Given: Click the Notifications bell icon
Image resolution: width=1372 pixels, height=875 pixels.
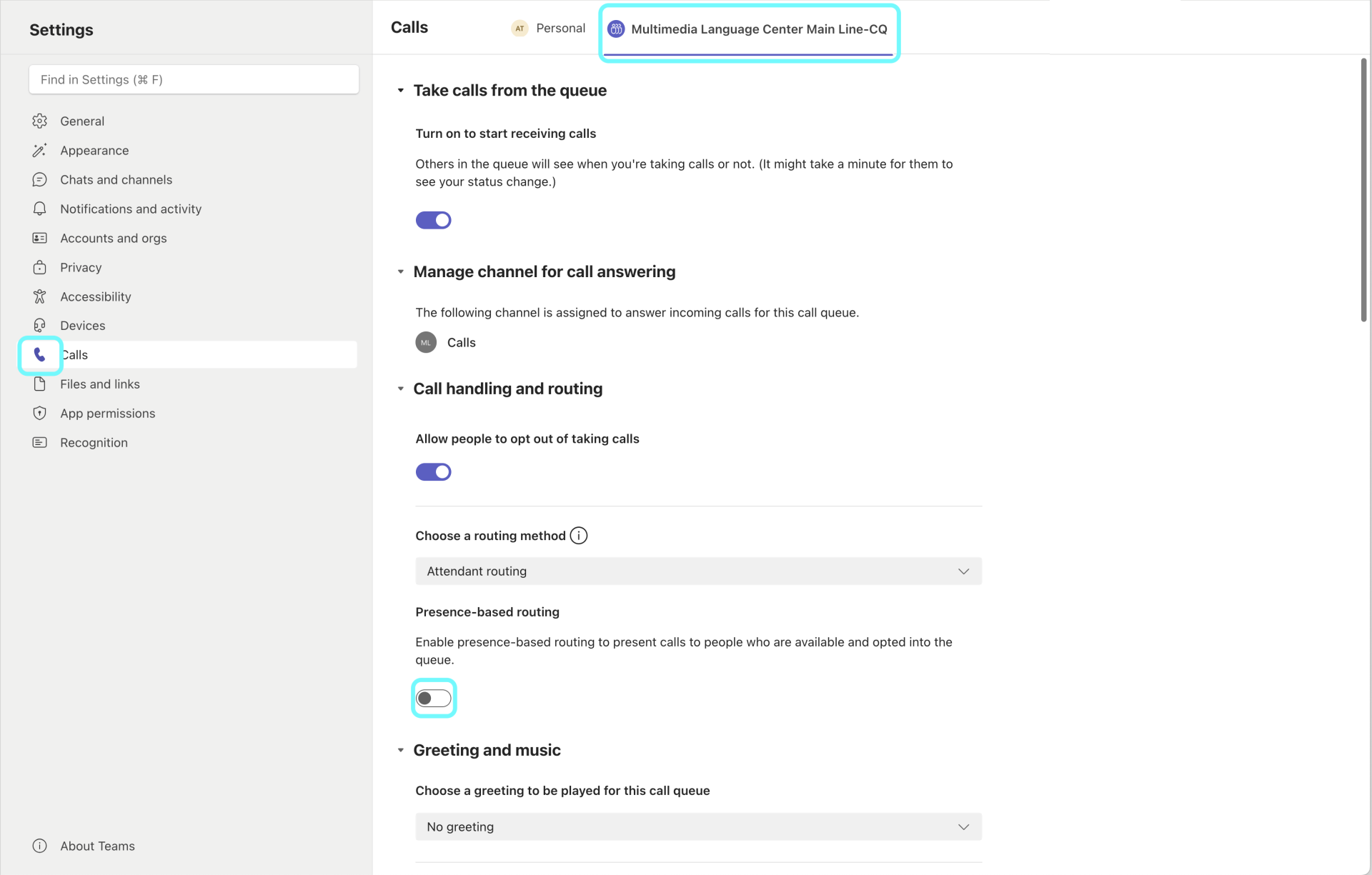Looking at the screenshot, I should [x=40, y=209].
